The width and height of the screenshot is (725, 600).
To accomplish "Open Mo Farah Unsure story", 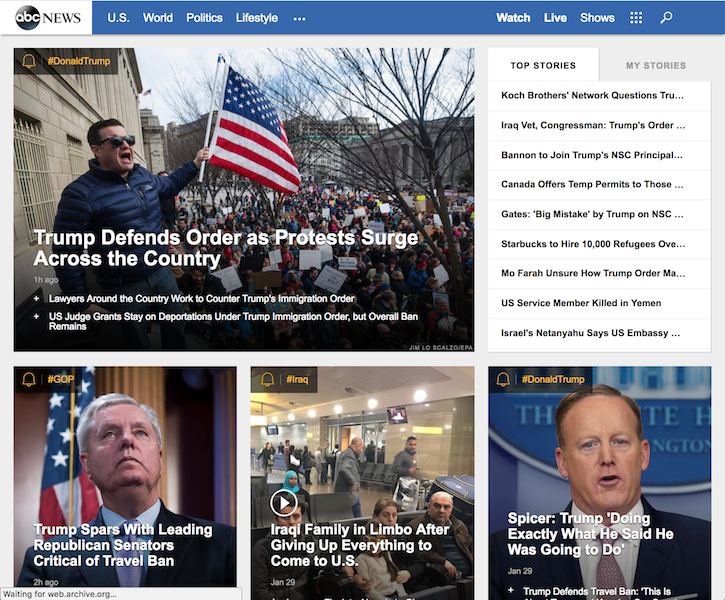I will click(599, 273).
